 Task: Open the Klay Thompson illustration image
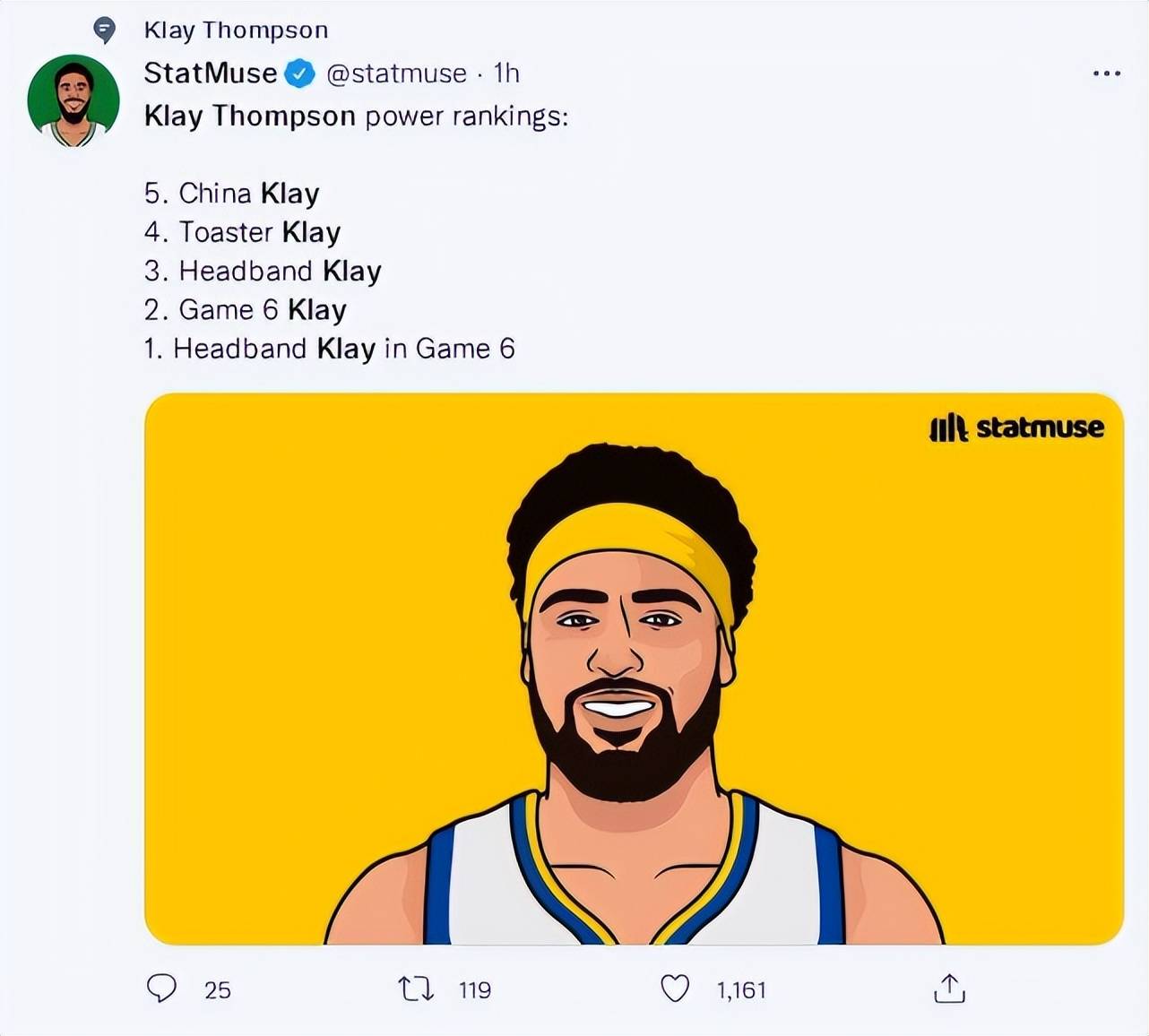pos(634,669)
